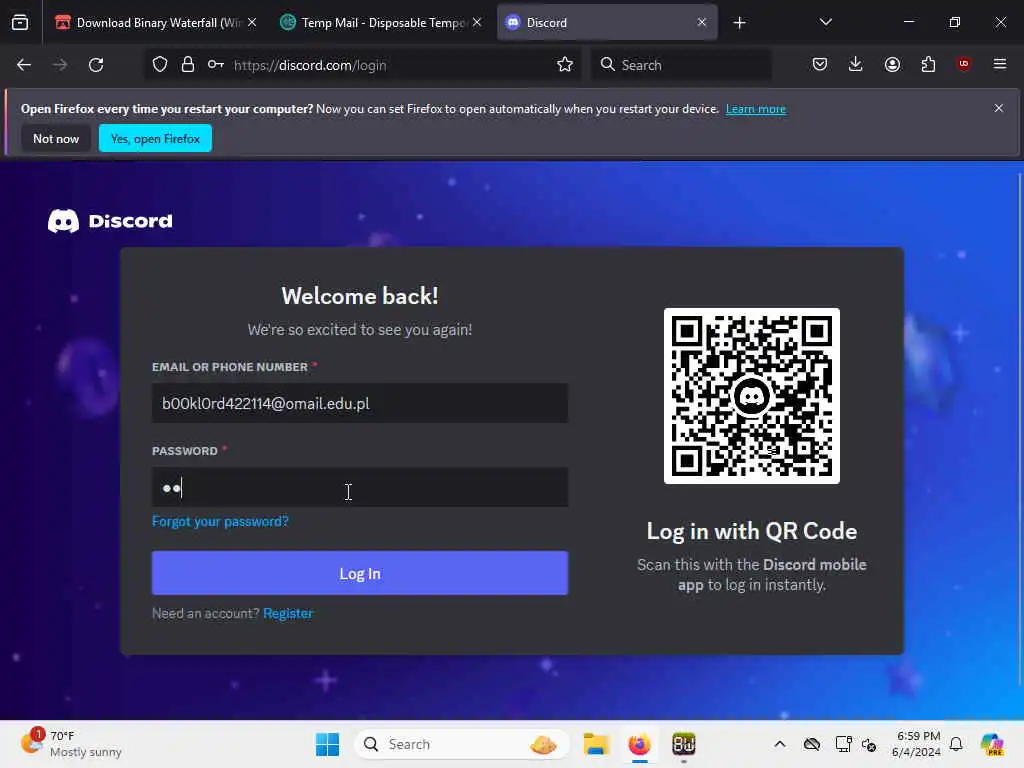
Task: Click the forward navigation arrow
Action: pos(59,65)
